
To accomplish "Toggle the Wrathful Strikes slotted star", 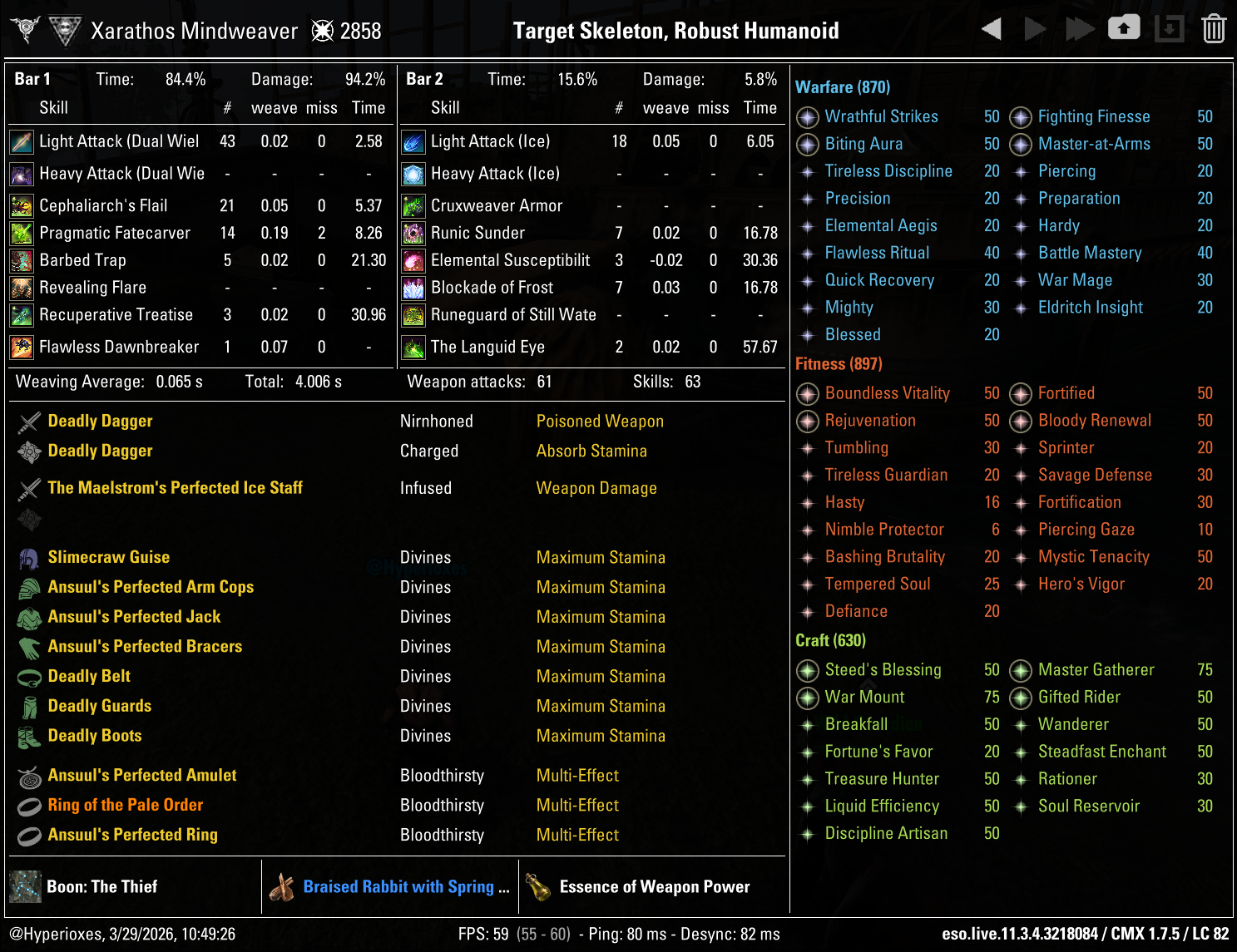I will coord(807,117).
